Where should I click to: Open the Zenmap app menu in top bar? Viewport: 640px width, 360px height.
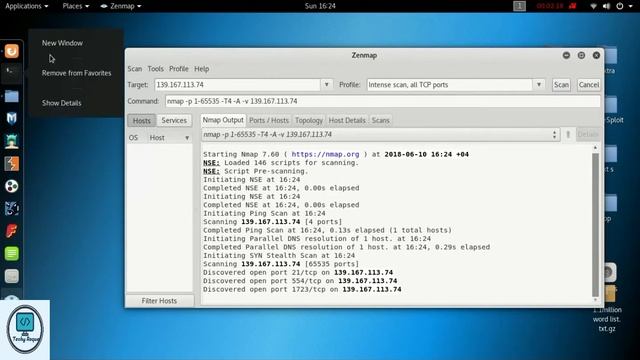pyautogui.click(x=121, y=6)
